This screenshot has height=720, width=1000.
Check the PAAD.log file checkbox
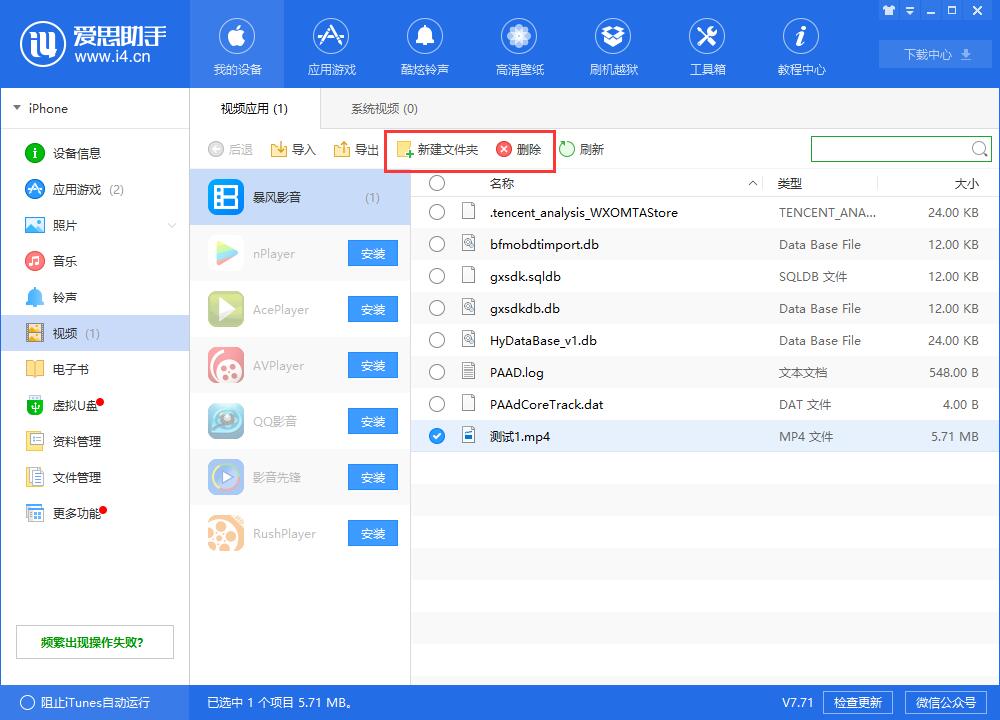tap(436, 372)
